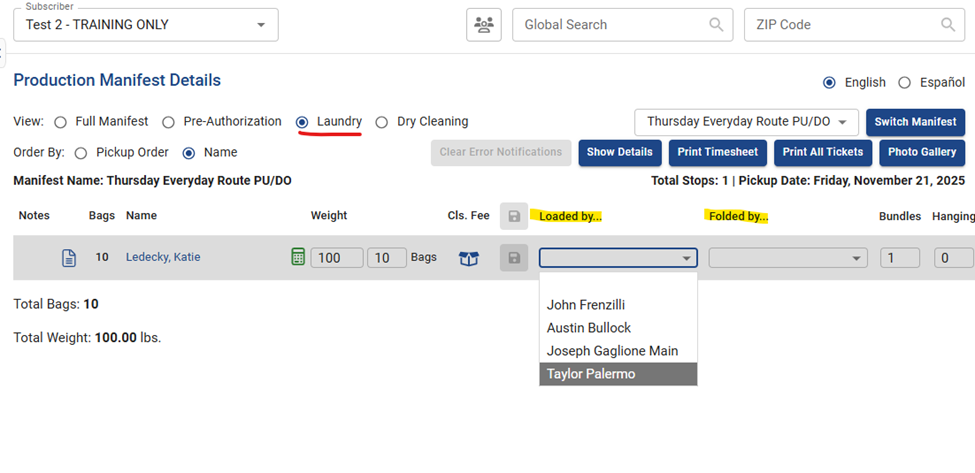Expand the Thursday Everyday Route manifest dropdown

746,122
